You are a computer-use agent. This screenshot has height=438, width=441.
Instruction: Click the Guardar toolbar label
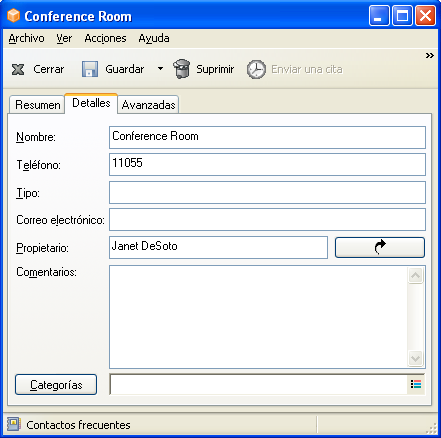coord(125,69)
